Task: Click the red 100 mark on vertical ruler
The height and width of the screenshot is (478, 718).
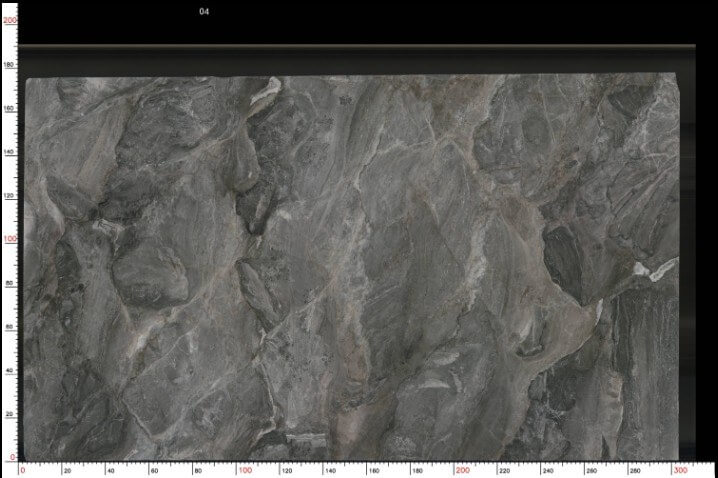Action: click(10, 239)
